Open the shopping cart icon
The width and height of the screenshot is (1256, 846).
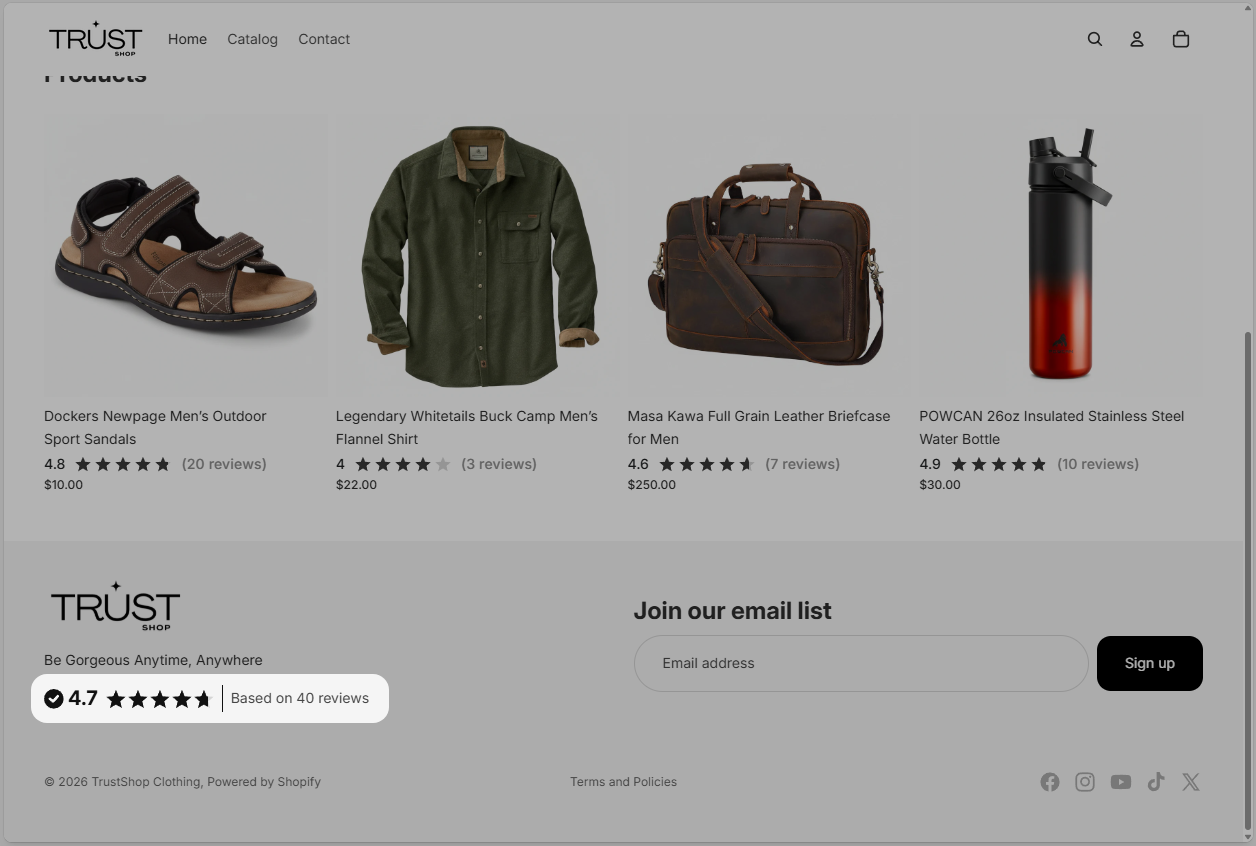[1181, 39]
